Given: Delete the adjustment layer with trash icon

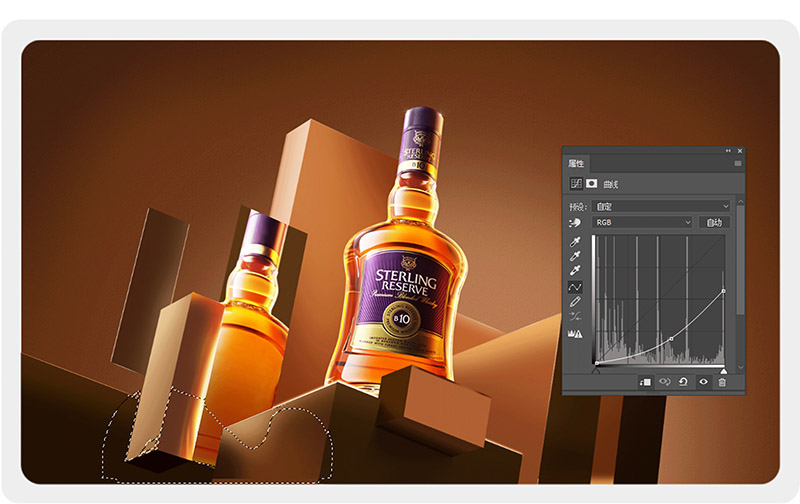Looking at the screenshot, I should [722, 382].
